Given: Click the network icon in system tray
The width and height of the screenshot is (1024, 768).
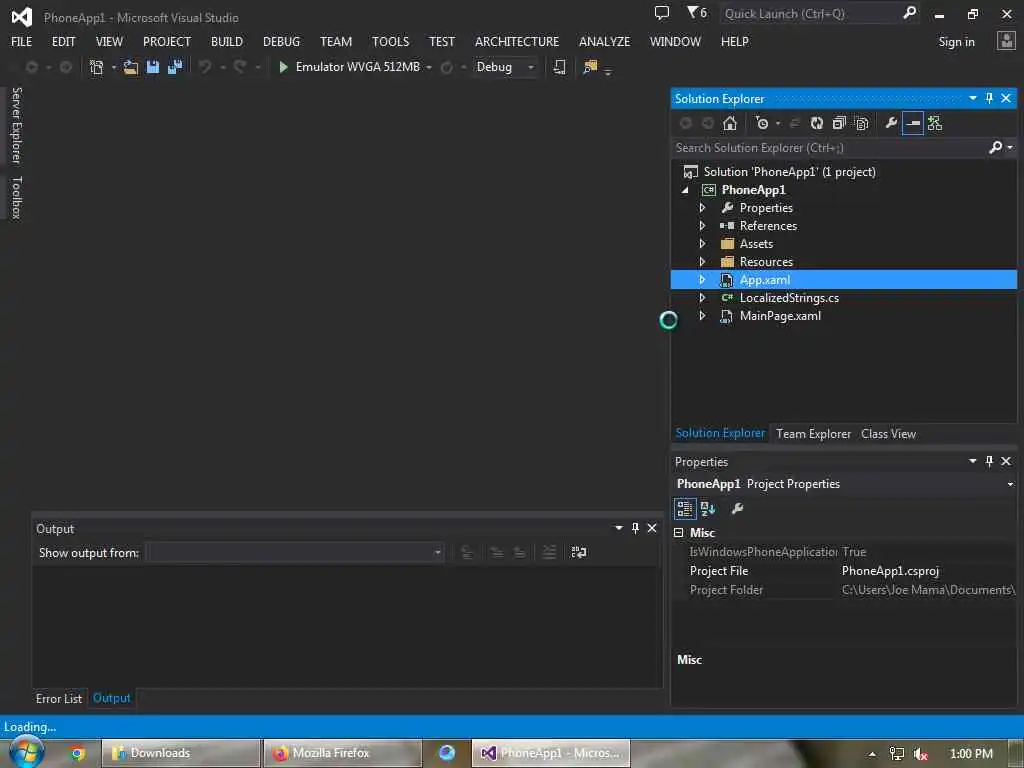Looking at the screenshot, I should point(897,754).
